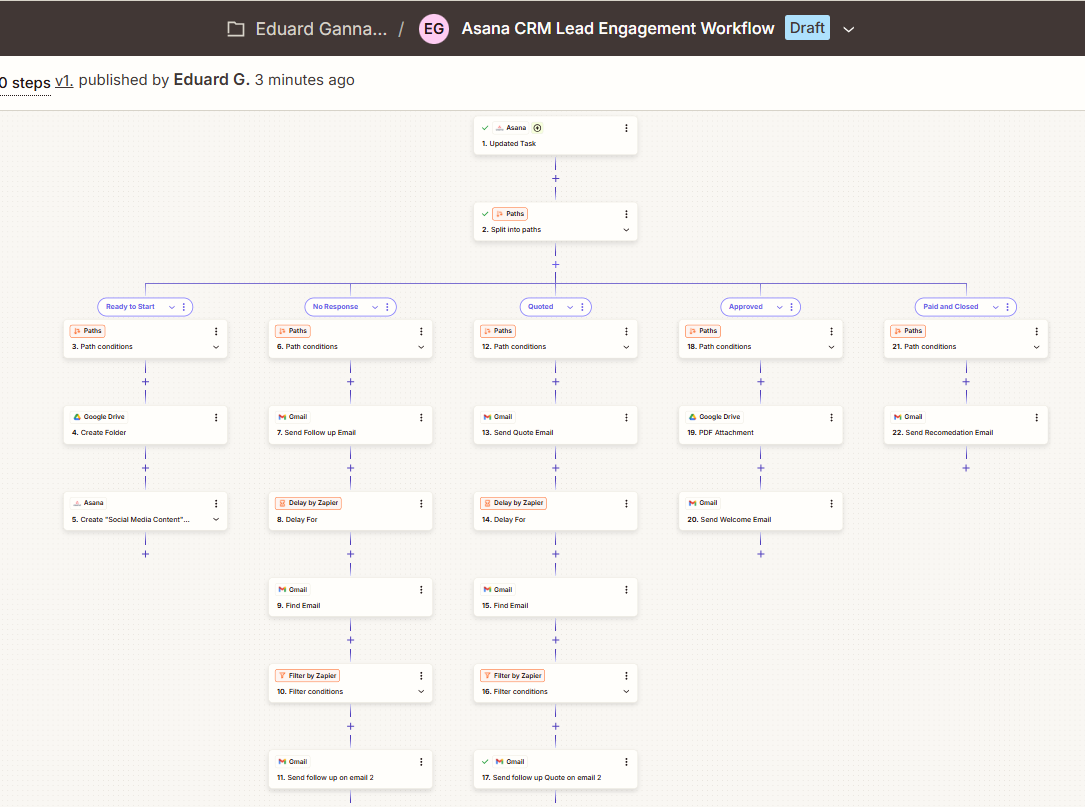1085x807 pixels.
Task: Open options menu for PDF Attachment step
Action: tap(831, 417)
